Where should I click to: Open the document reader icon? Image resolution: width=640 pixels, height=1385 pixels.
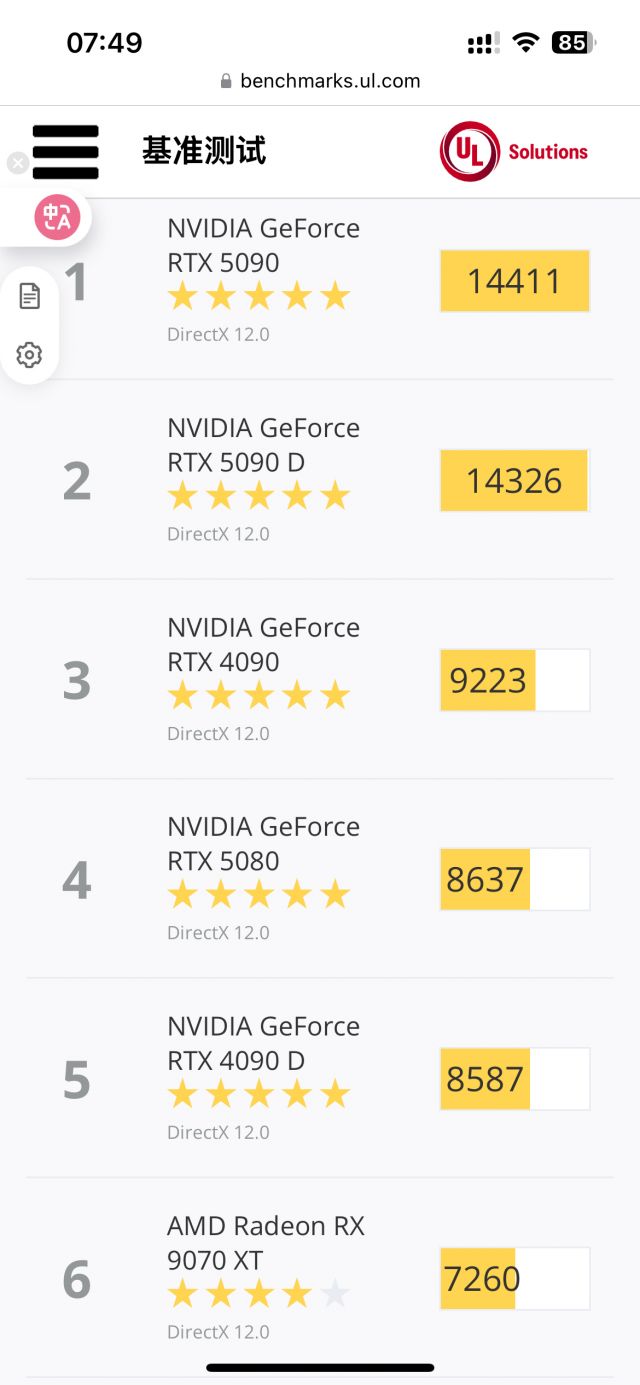tap(30, 296)
